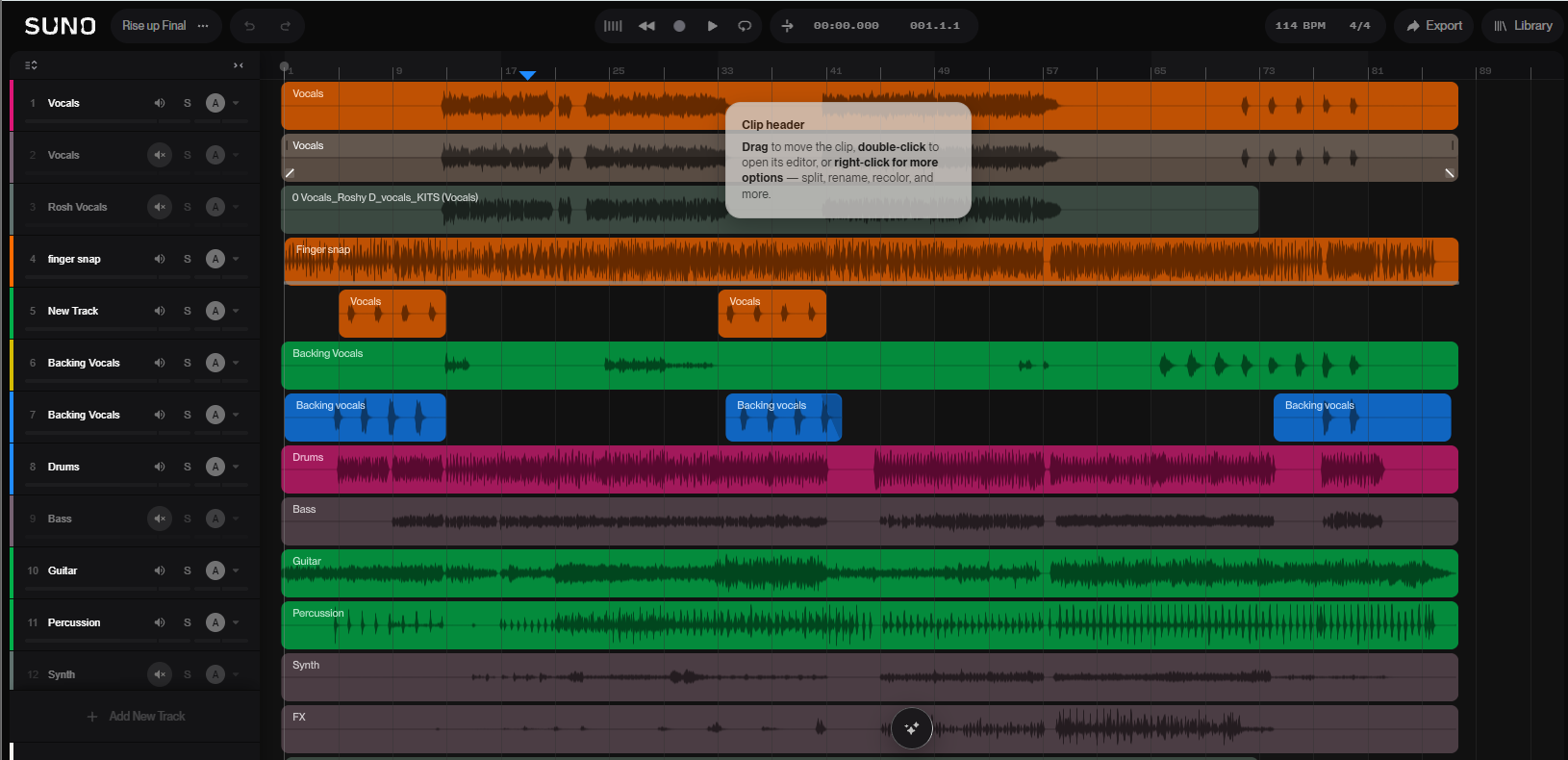This screenshot has height=760, width=1568.
Task: Unmute the Synth track
Action: [x=160, y=674]
